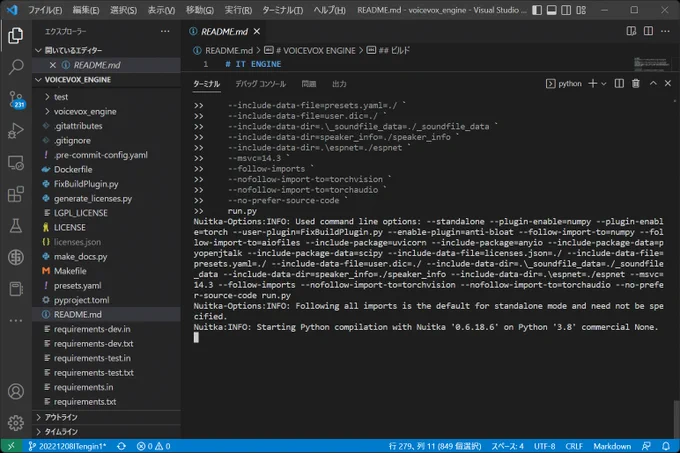Screen dimensions: 680x453
Task: Open the editor more actions menu
Action: (665, 31)
